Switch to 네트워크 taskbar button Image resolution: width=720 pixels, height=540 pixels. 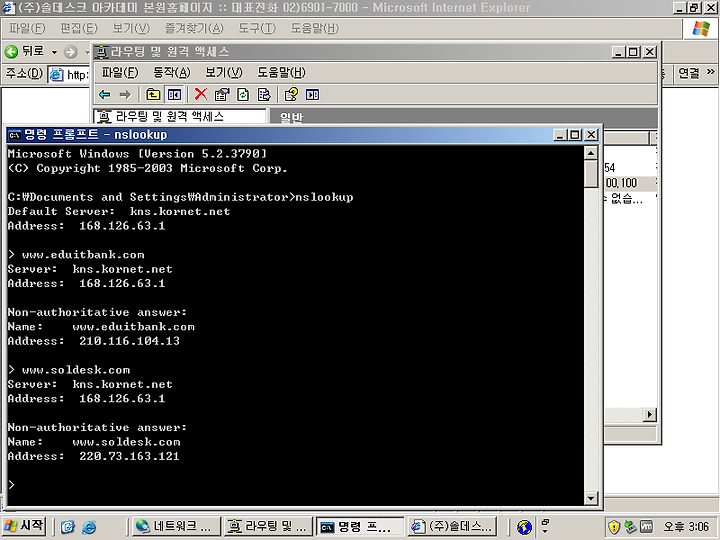(175, 527)
